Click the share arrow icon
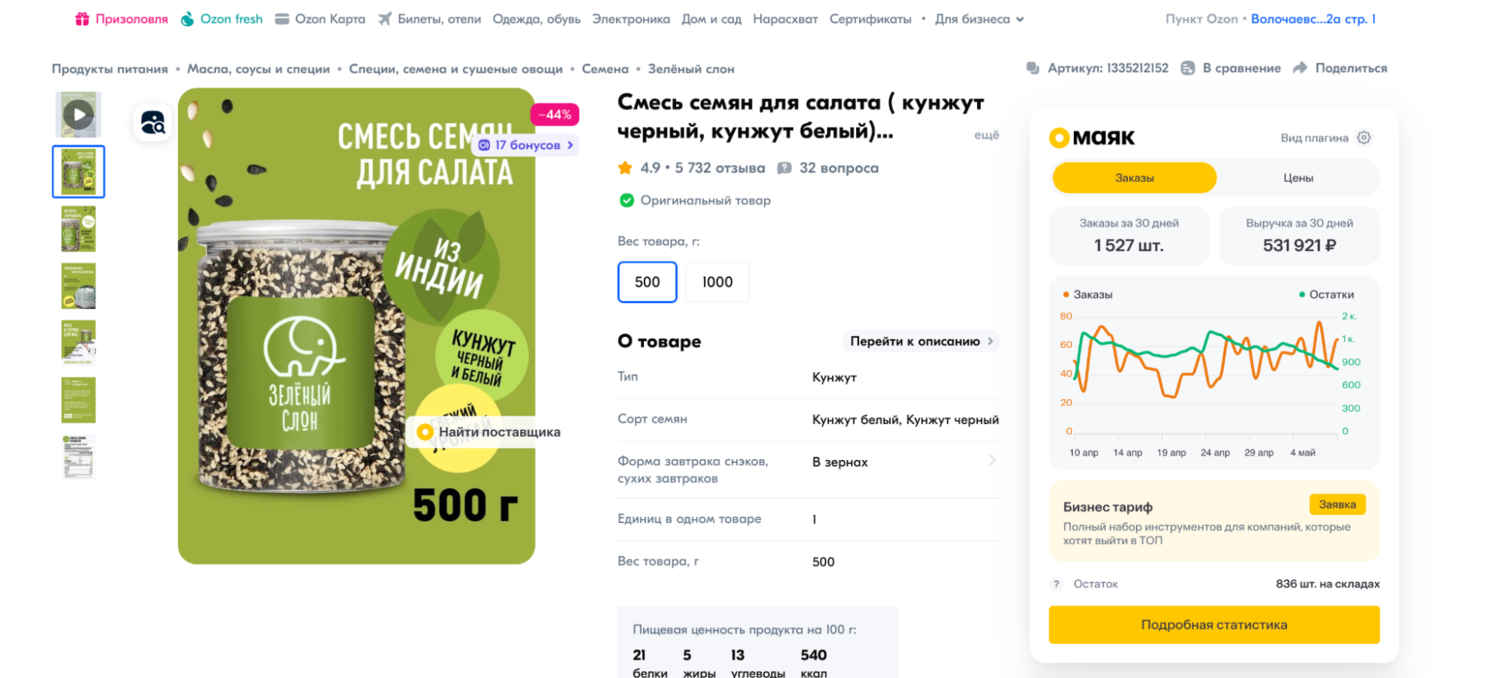 pyautogui.click(x=1300, y=68)
